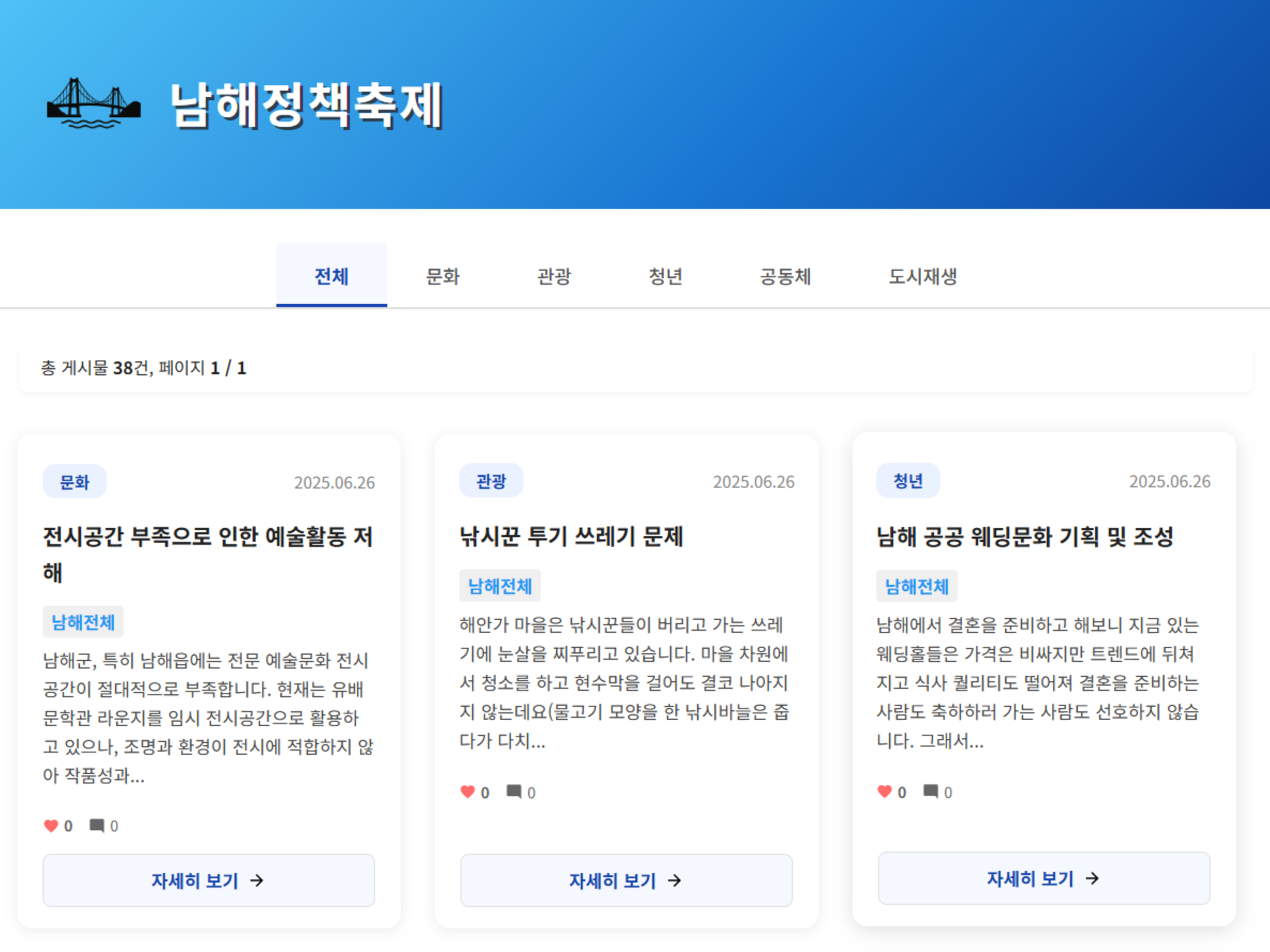
Task: Switch to the 문화 tab
Action: pos(442,276)
